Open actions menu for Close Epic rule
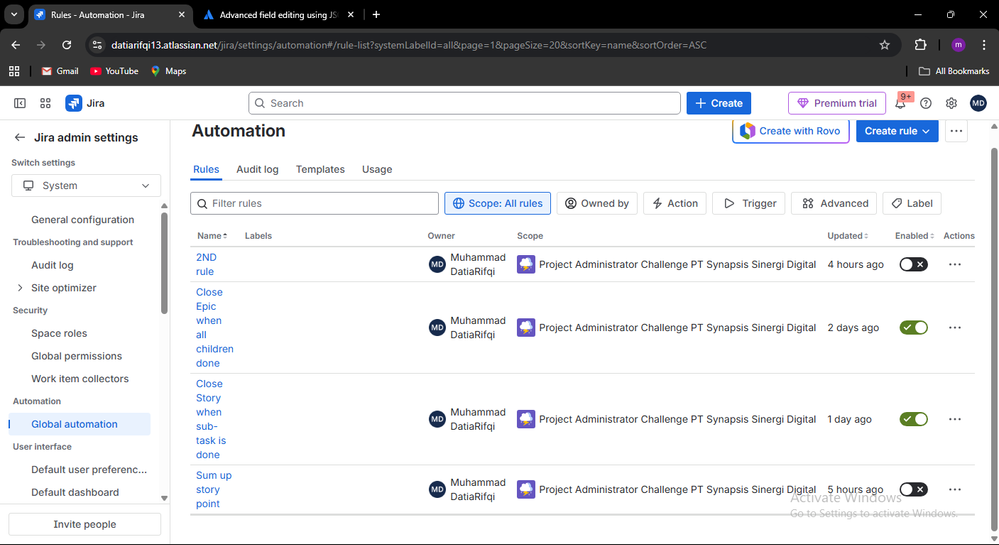 click(x=954, y=328)
